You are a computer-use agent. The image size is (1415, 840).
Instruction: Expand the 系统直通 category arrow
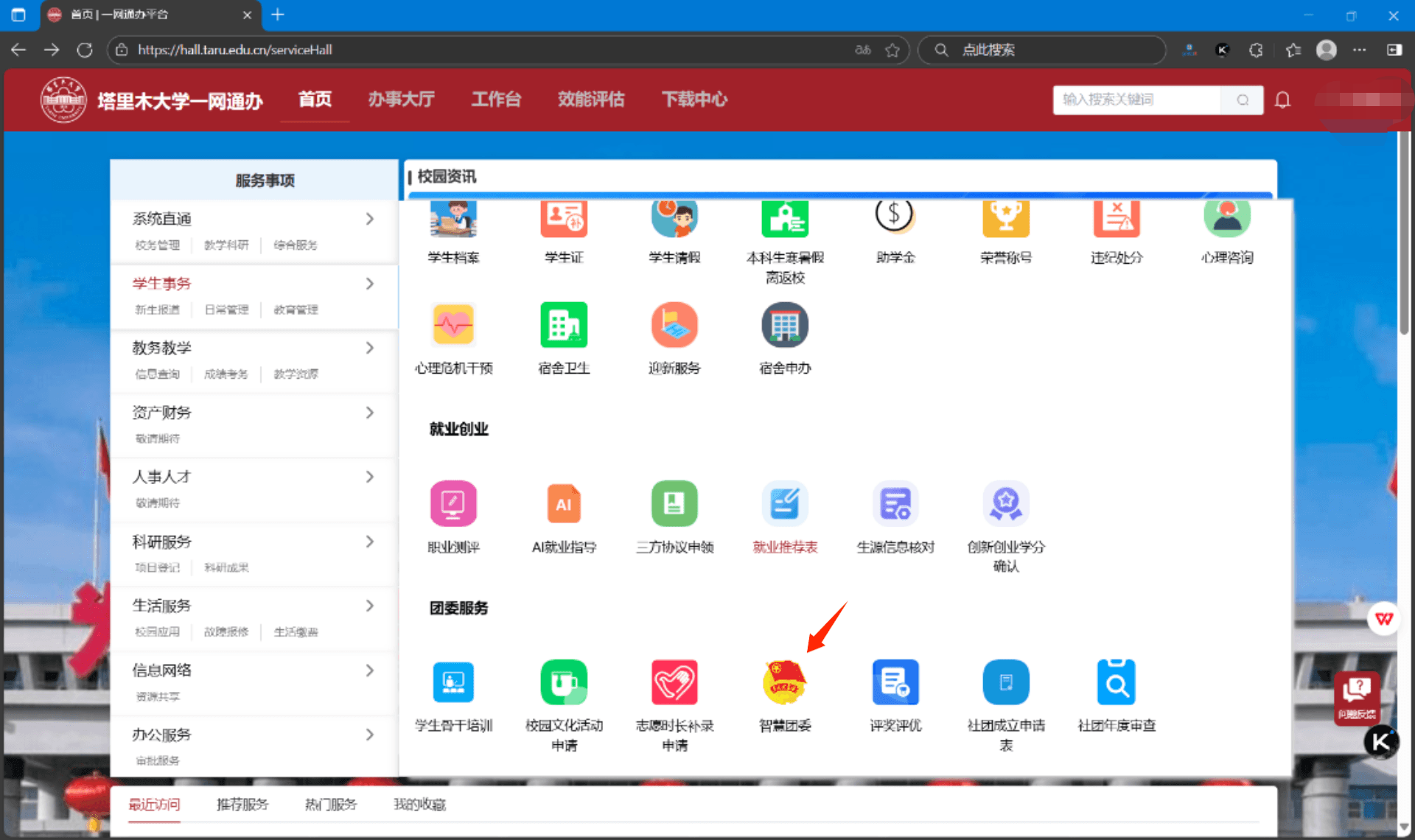tap(370, 219)
